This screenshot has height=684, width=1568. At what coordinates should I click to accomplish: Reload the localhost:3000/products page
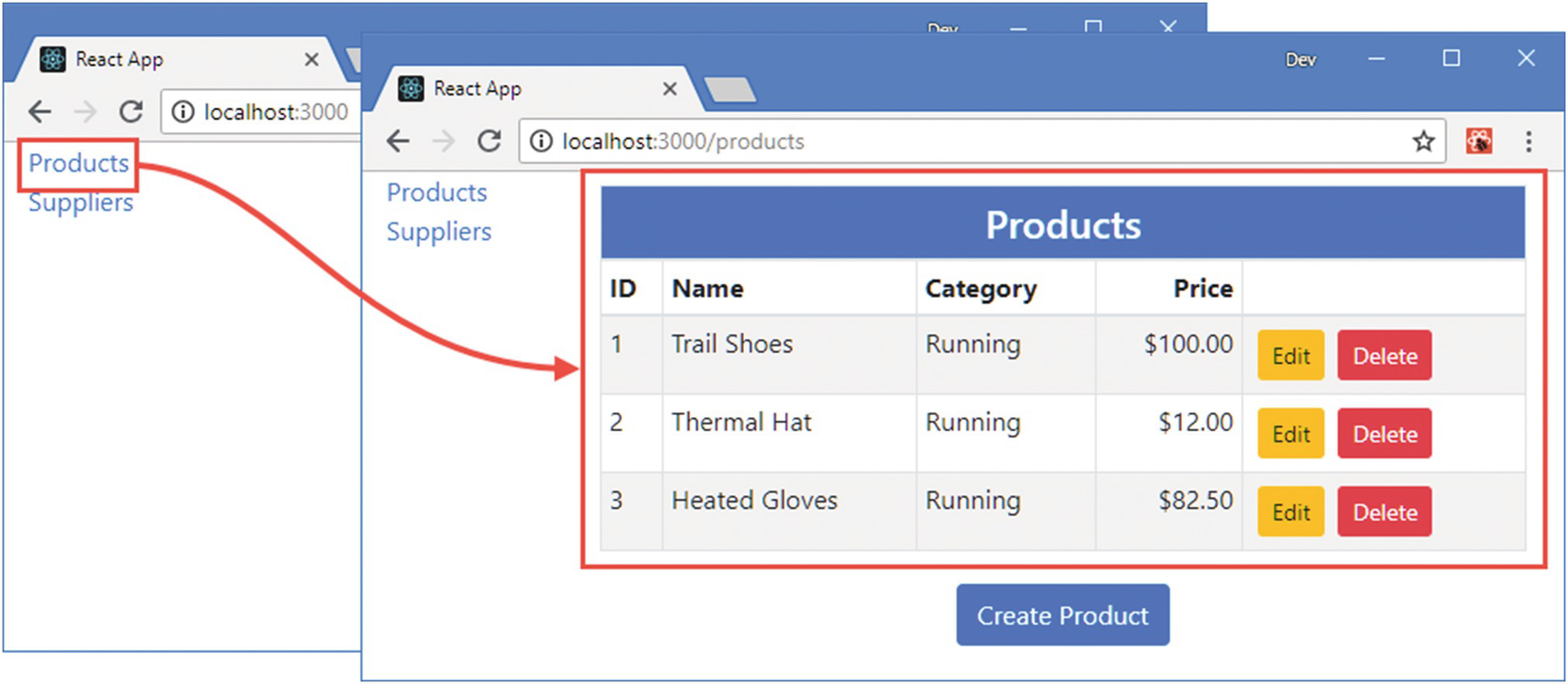click(x=489, y=141)
